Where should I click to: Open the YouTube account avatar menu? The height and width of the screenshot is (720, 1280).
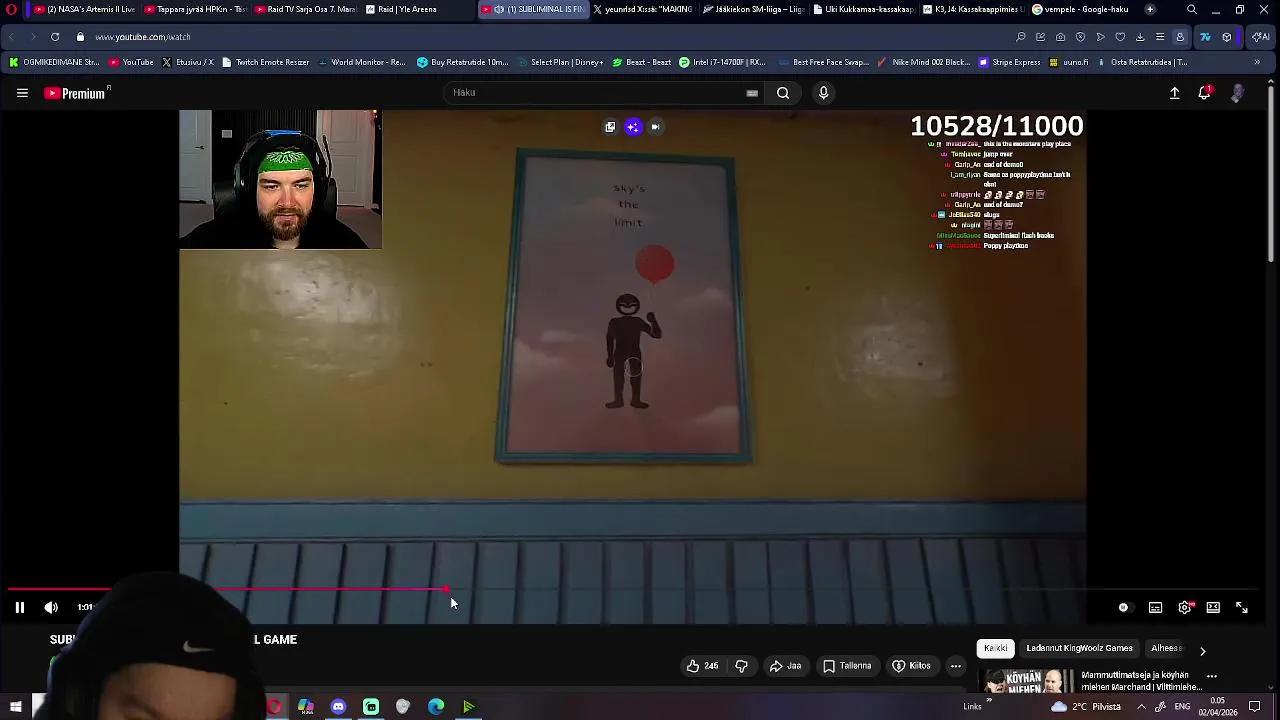(x=1238, y=93)
